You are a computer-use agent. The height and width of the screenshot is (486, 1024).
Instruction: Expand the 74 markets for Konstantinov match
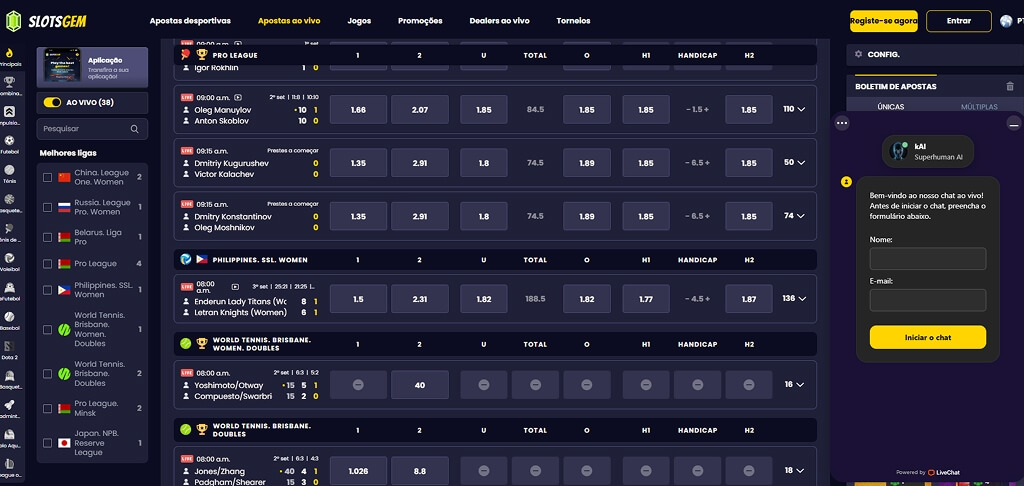pyautogui.click(x=794, y=216)
